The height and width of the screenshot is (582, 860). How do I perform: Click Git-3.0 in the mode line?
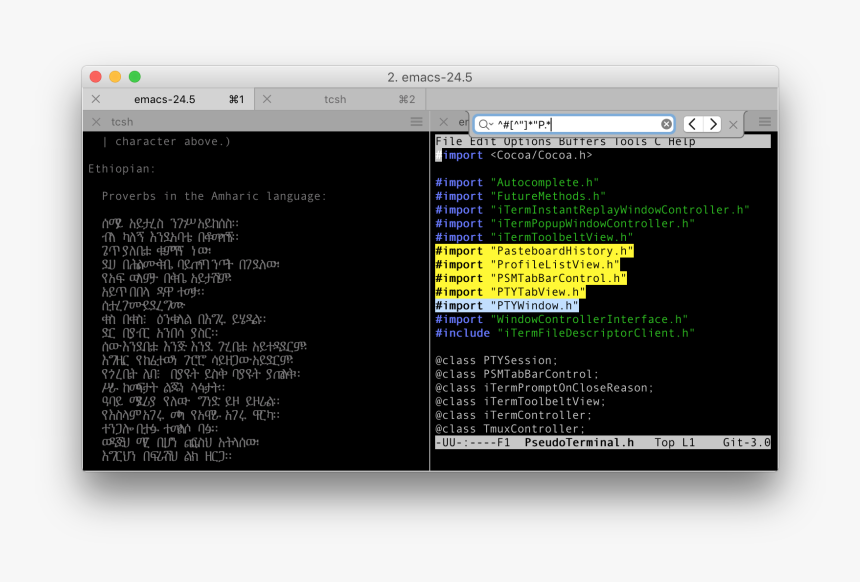(746, 443)
